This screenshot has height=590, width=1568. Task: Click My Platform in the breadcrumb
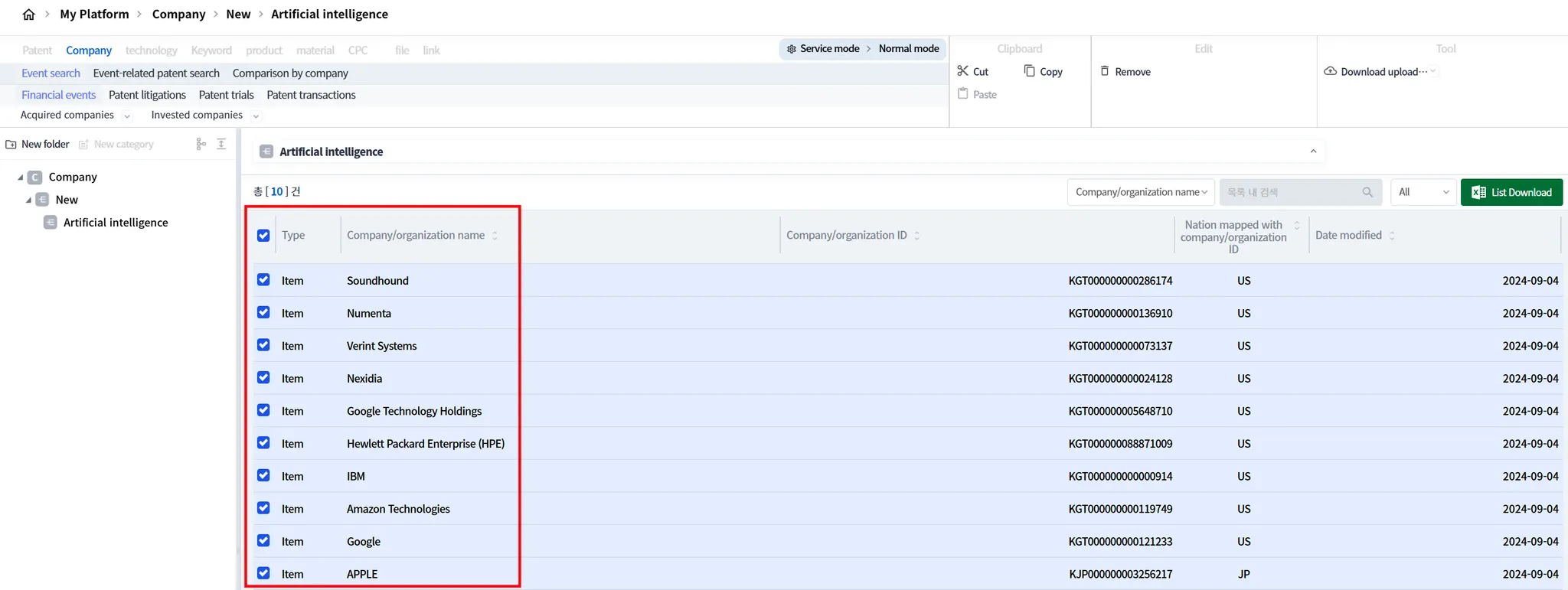click(x=94, y=15)
